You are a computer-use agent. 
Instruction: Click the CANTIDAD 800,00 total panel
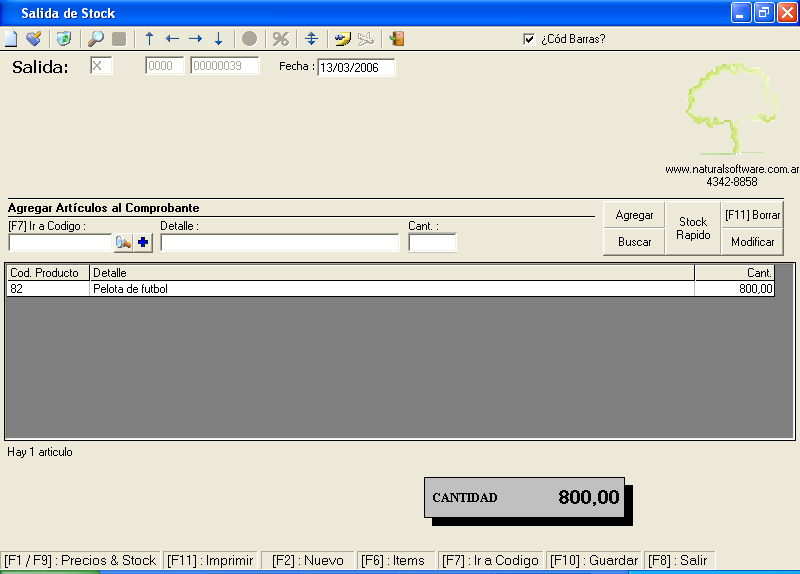(524, 497)
